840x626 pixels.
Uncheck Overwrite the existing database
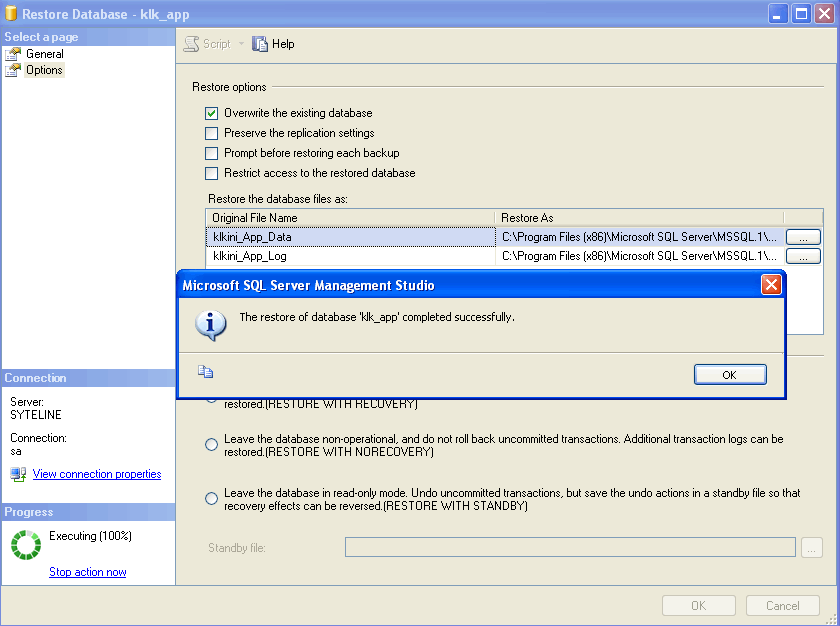click(211, 113)
